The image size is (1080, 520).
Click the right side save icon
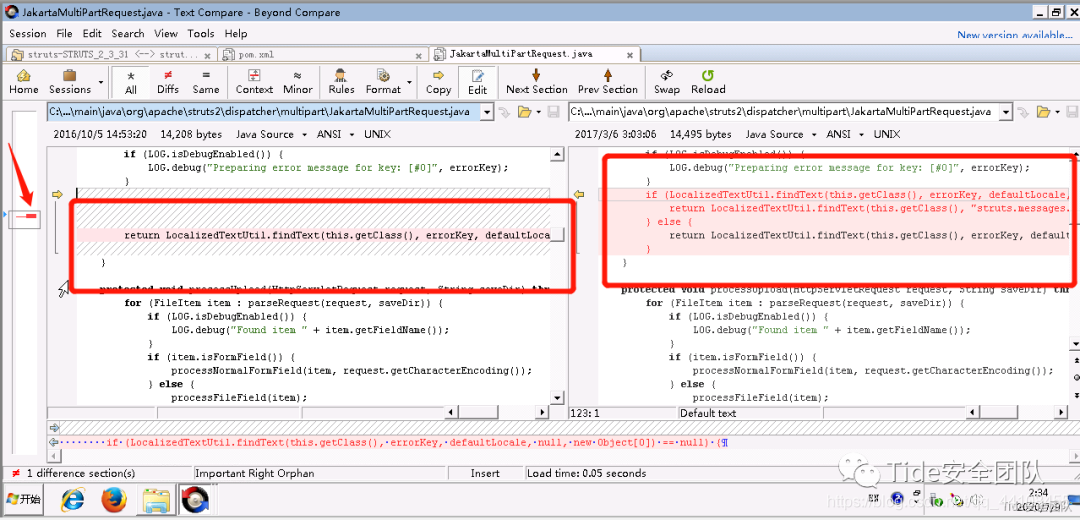(x=1072, y=112)
